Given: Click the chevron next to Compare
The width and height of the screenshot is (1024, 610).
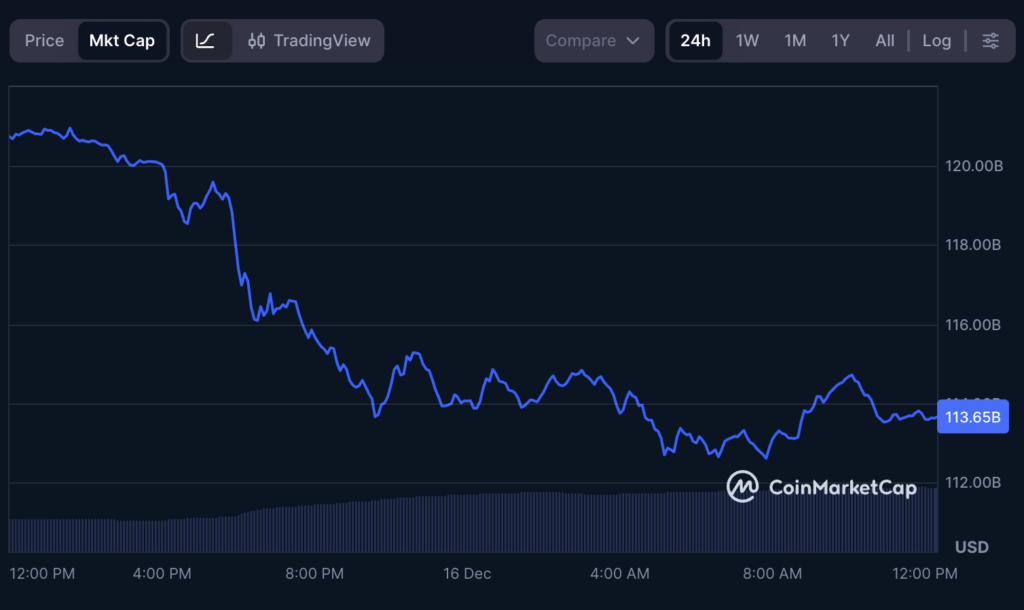Looking at the screenshot, I should 632,41.
